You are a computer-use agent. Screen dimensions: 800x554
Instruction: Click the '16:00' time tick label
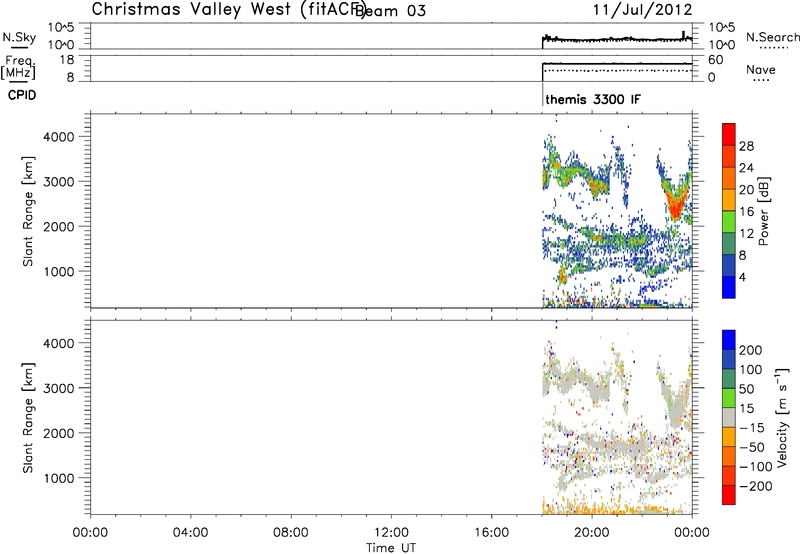[491, 533]
